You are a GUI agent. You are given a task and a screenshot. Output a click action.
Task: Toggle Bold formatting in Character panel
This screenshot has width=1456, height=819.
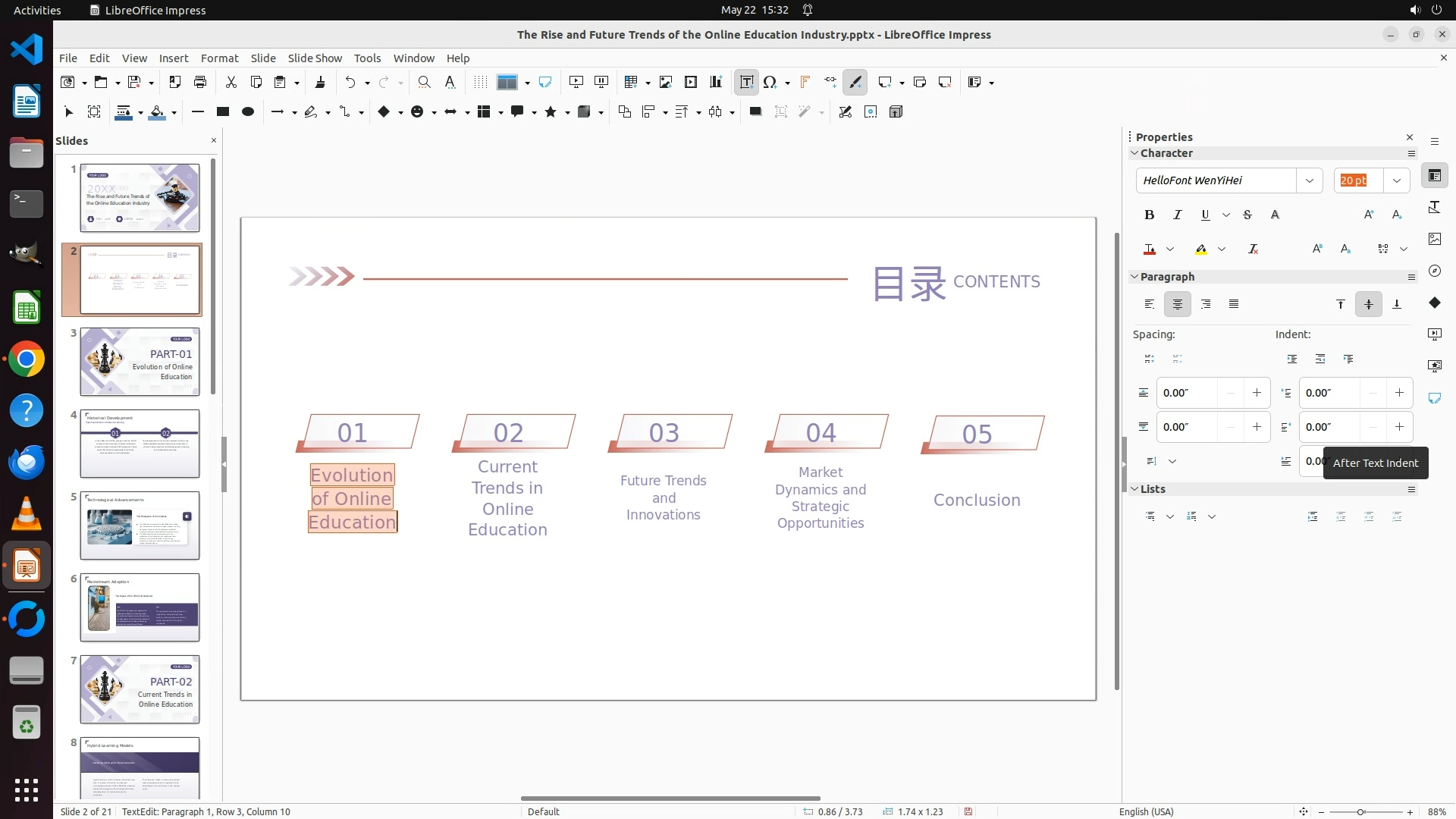click(1149, 215)
